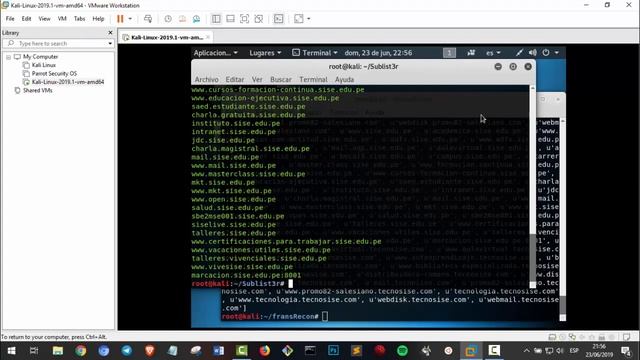
Task: Take a snapshot of the virtual machine
Action: point(168,19)
